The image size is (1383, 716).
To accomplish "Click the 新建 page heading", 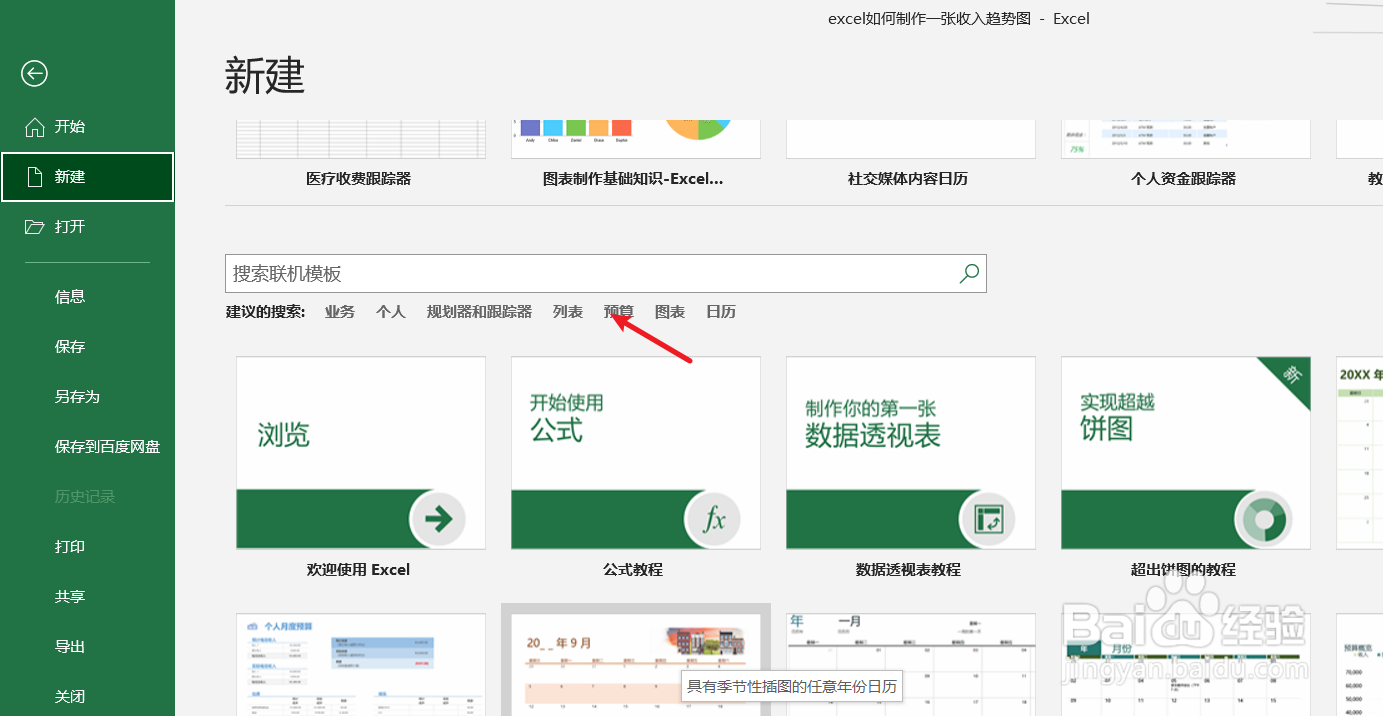I will coord(265,76).
